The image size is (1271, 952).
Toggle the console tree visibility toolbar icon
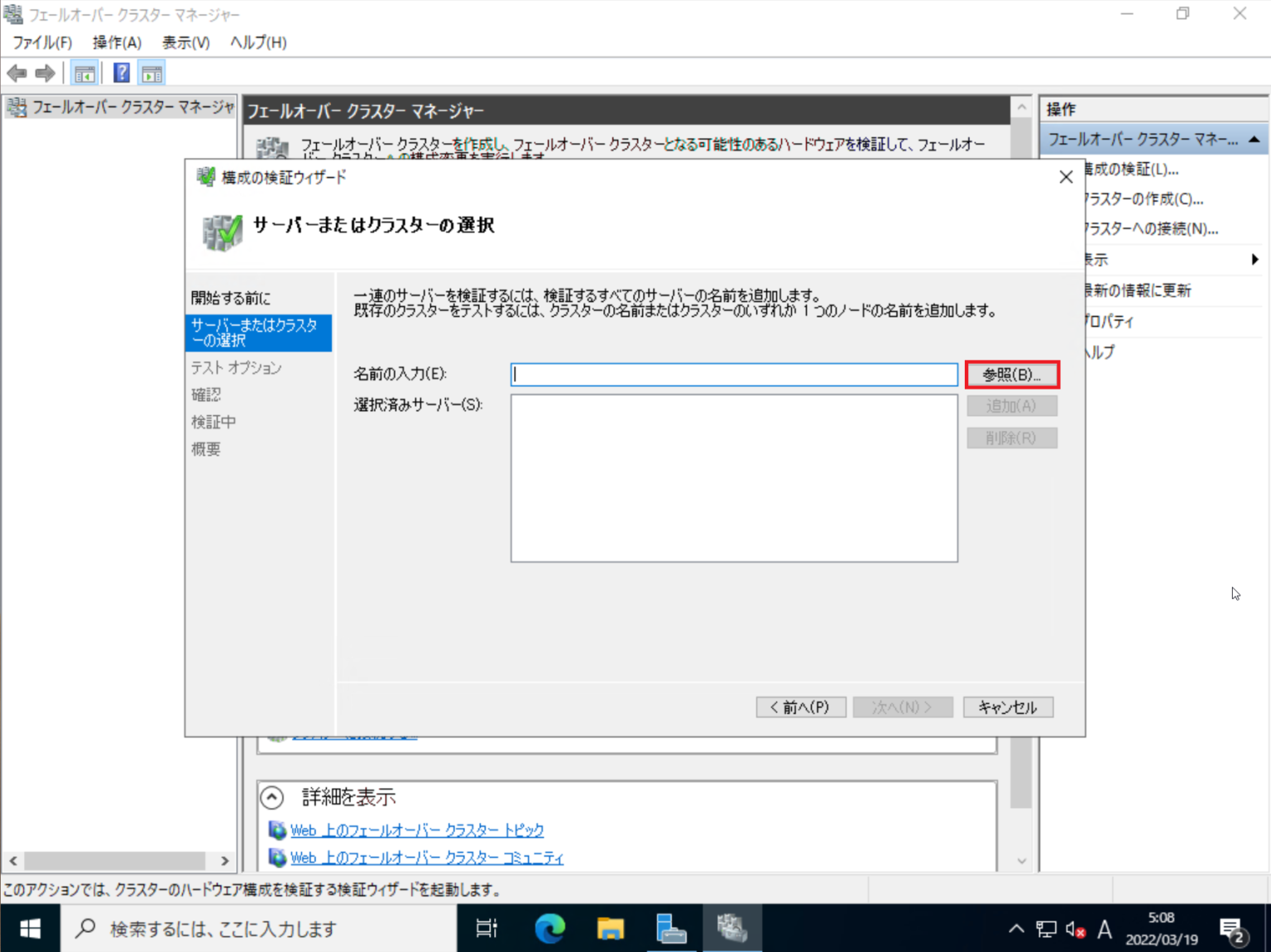(x=84, y=73)
